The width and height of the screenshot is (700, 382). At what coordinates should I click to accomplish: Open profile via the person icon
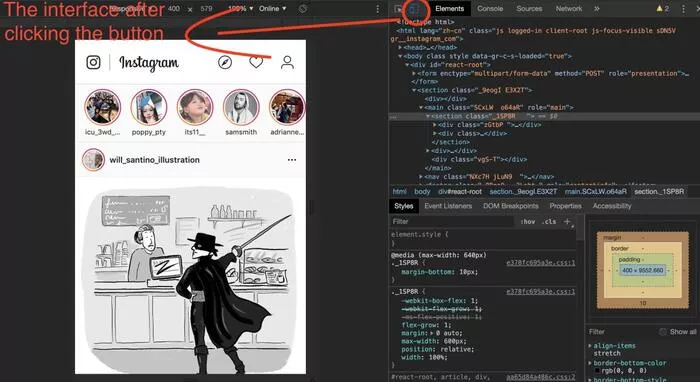tap(288, 62)
